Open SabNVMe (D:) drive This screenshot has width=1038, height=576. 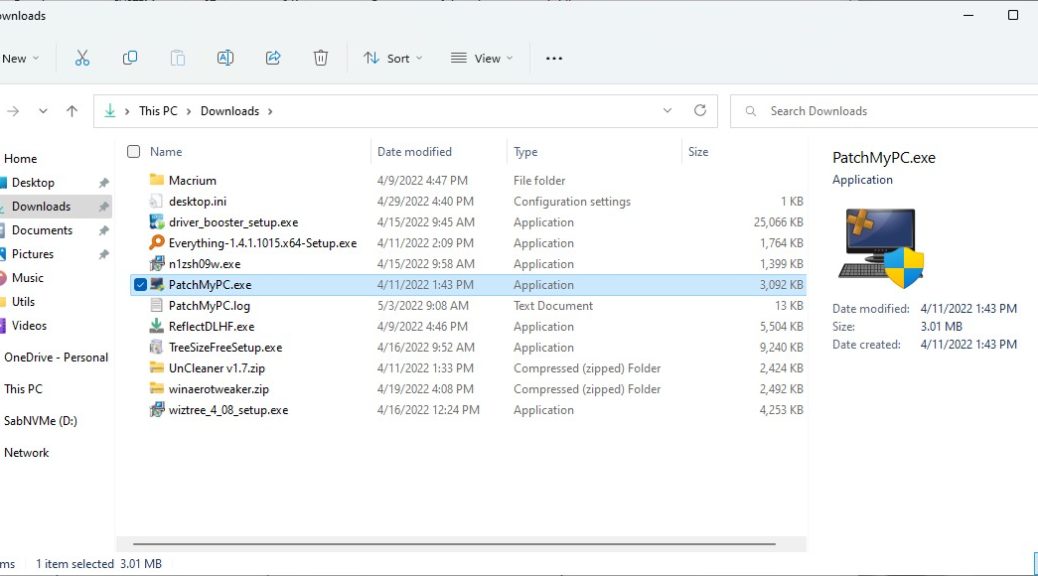(x=40, y=421)
